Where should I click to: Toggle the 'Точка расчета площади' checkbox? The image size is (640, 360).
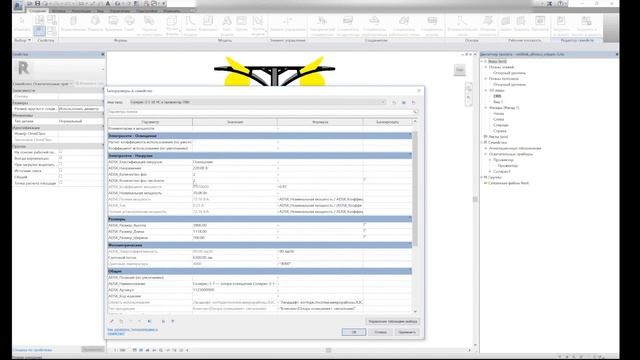[x=60, y=183]
